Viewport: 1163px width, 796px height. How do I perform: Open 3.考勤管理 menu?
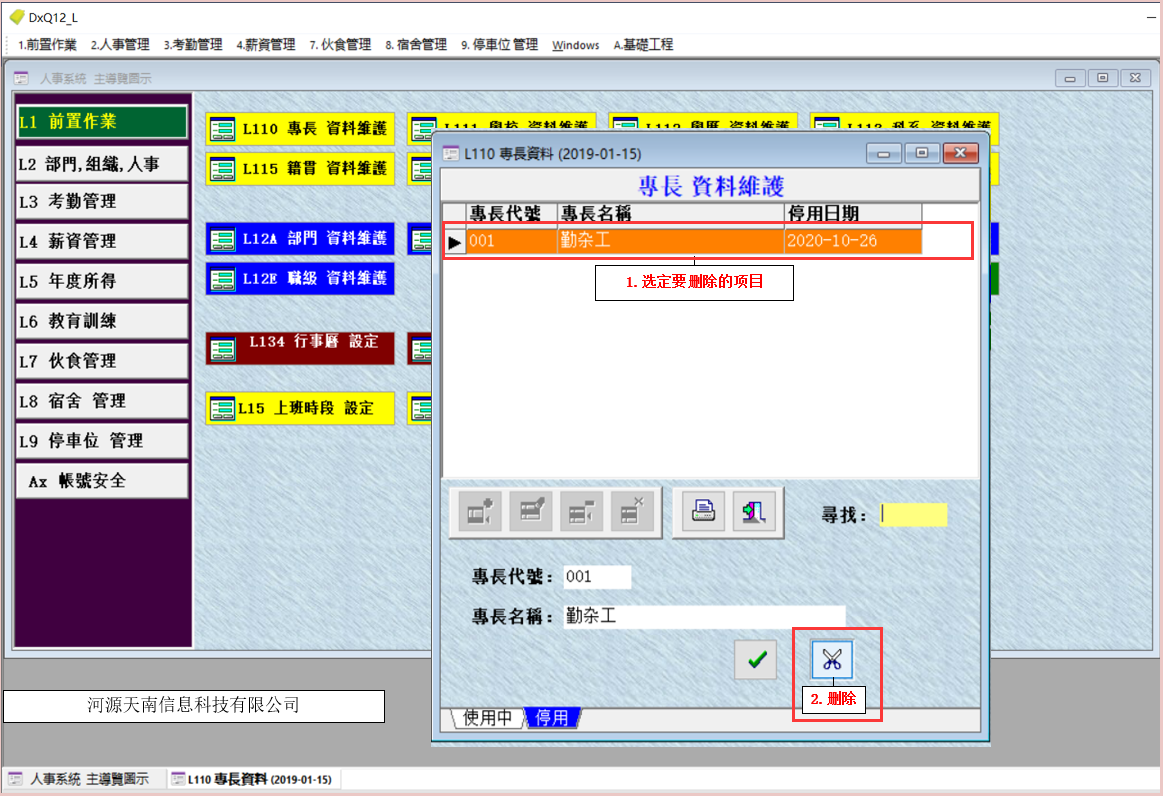tap(193, 45)
